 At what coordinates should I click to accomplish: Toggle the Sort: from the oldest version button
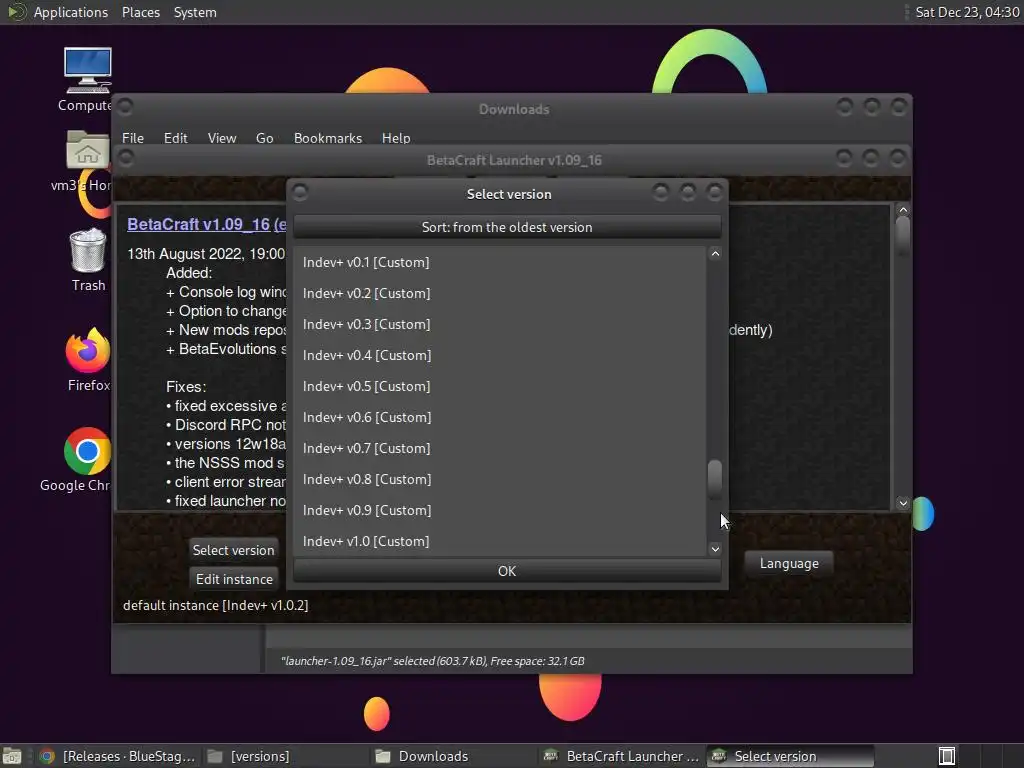507,227
